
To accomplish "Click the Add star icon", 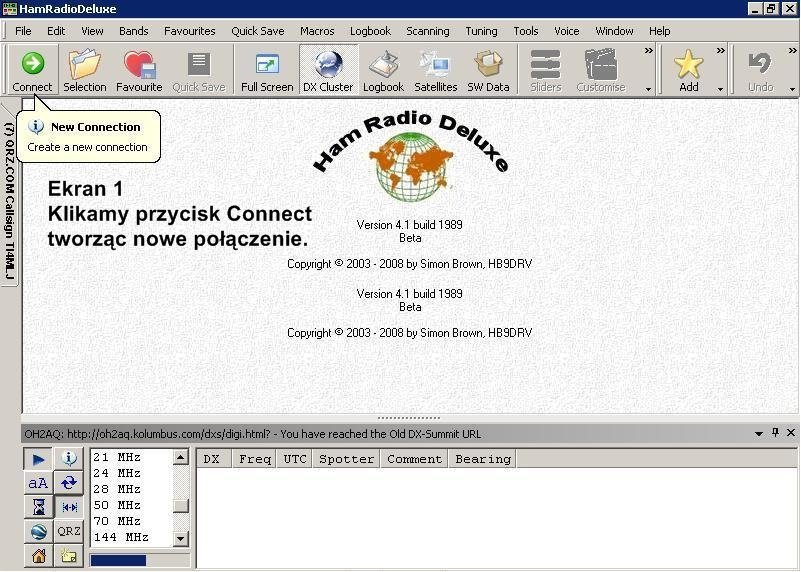I will [x=689, y=70].
